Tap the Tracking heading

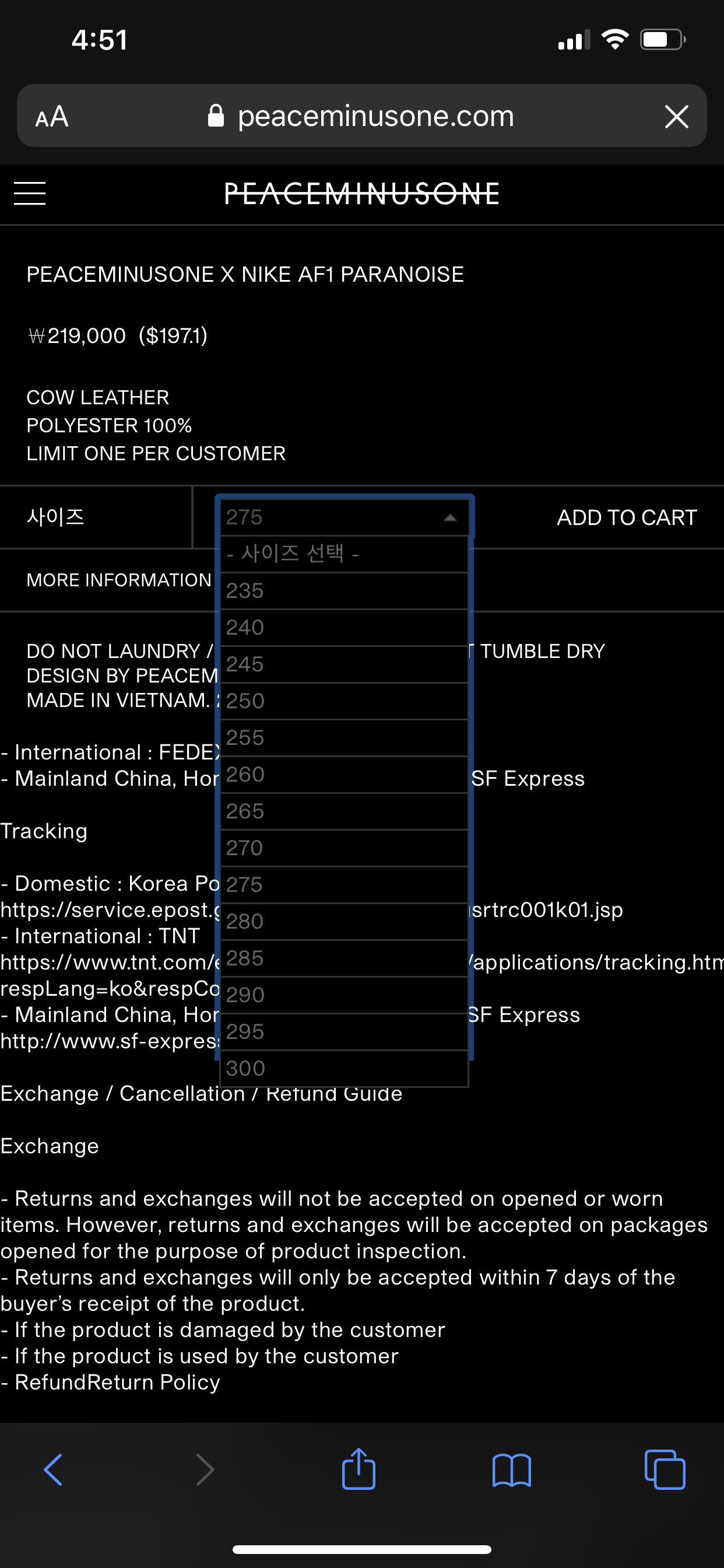point(44,831)
